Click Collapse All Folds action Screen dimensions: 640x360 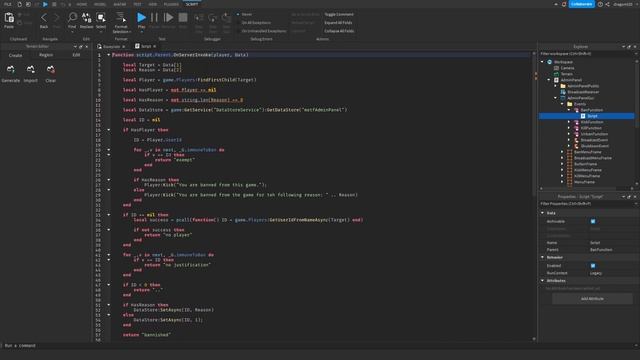tap(339, 31)
